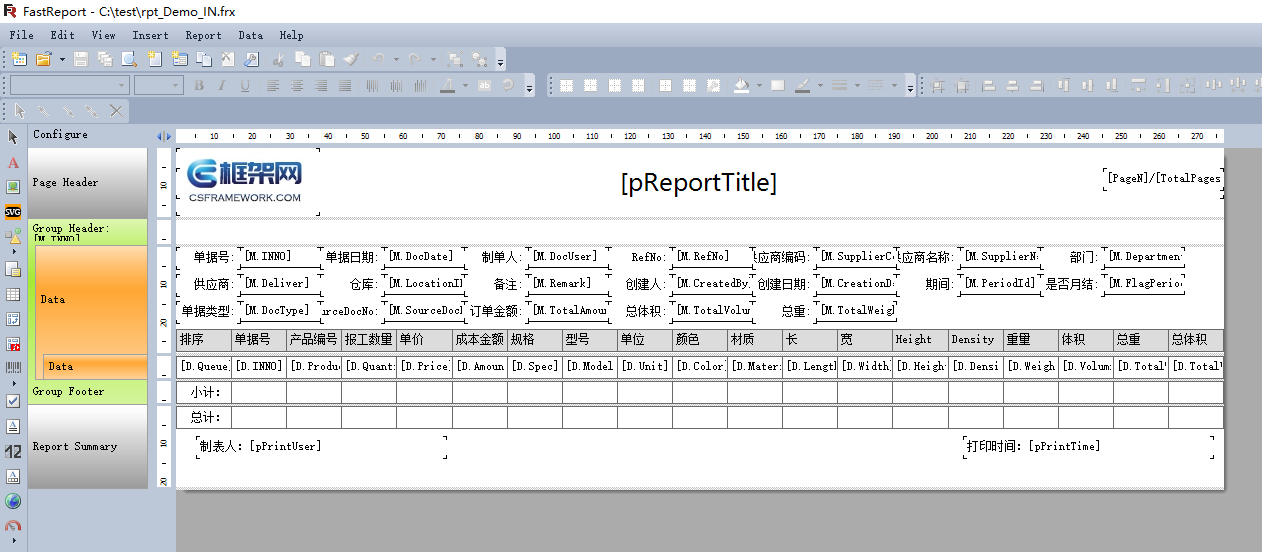Open the Data menu

pyautogui.click(x=250, y=35)
